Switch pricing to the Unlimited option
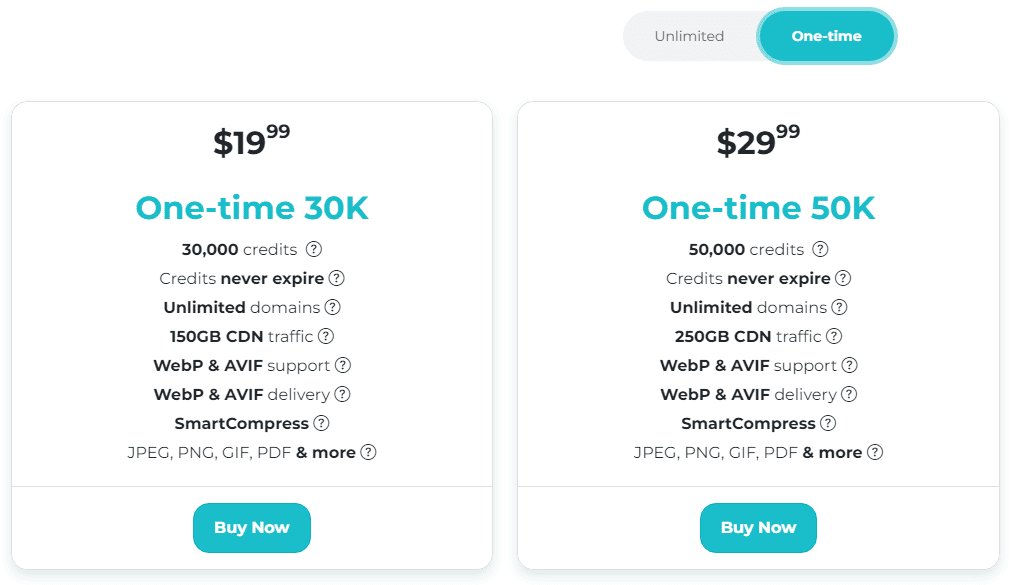Image resolution: width=1015 pixels, height=585 pixels. coord(689,36)
